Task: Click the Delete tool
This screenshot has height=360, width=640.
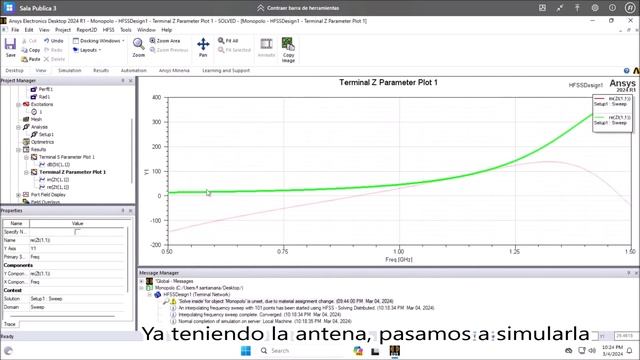Action: pos(55,59)
